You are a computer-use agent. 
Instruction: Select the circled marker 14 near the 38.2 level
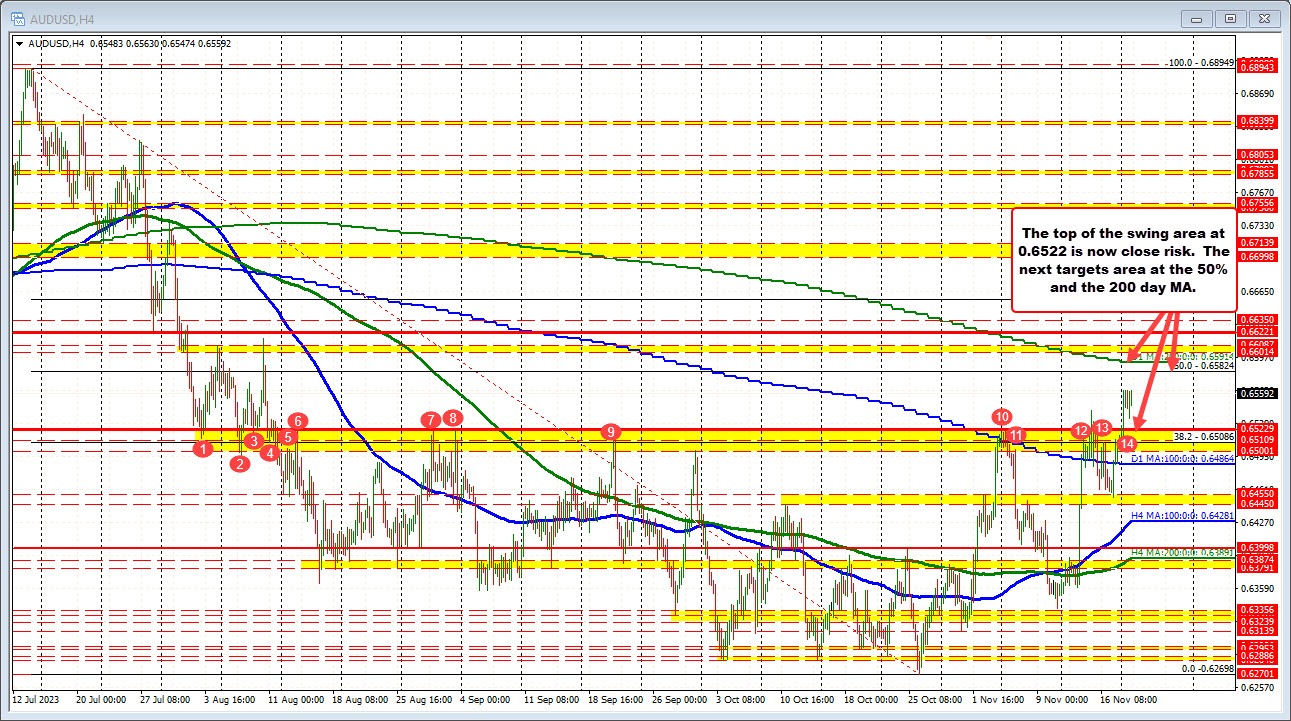click(x=1127, y=442)
